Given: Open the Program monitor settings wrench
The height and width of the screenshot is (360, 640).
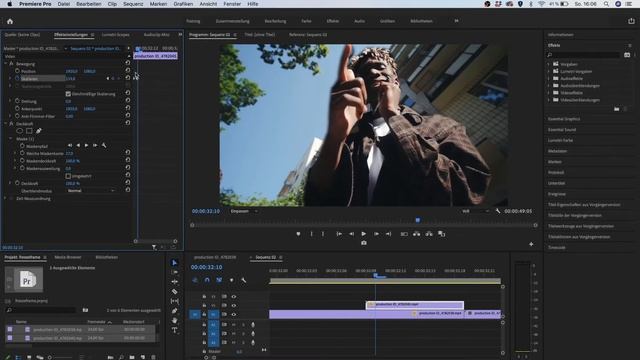Looking at the screenshot, I should 498,211.
